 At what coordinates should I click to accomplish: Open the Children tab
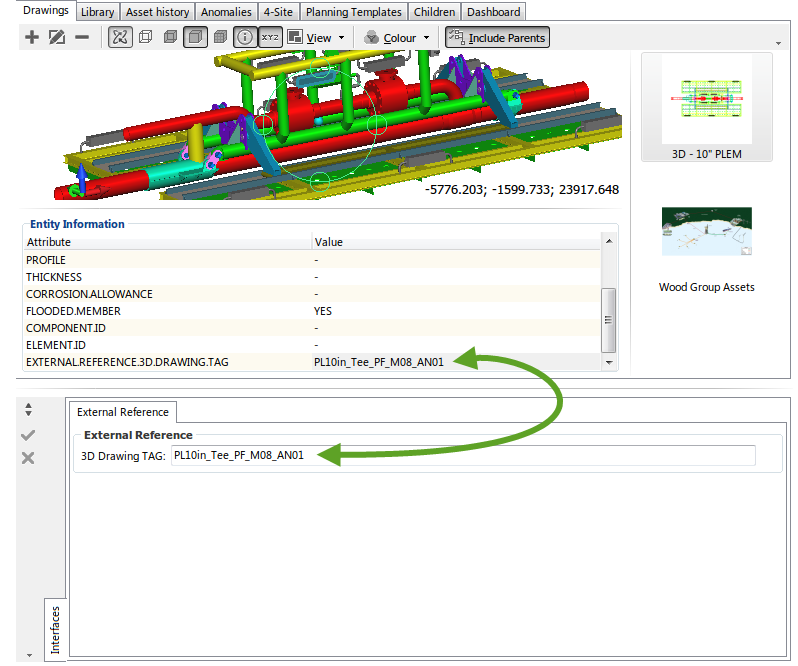tap(434, 12)
